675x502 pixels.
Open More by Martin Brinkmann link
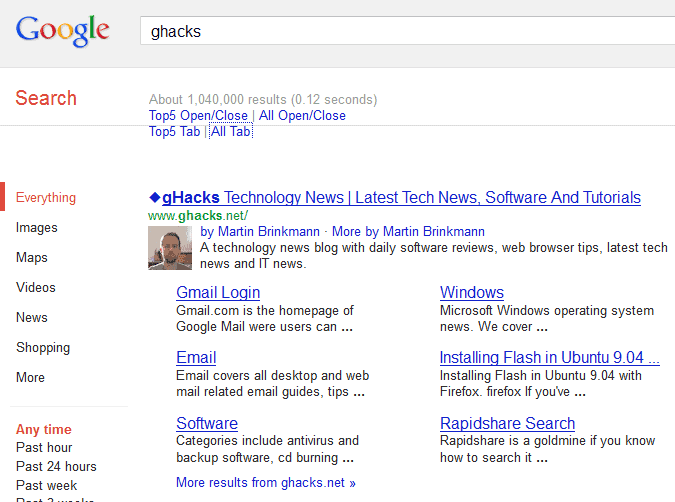(x=408, y=232)
